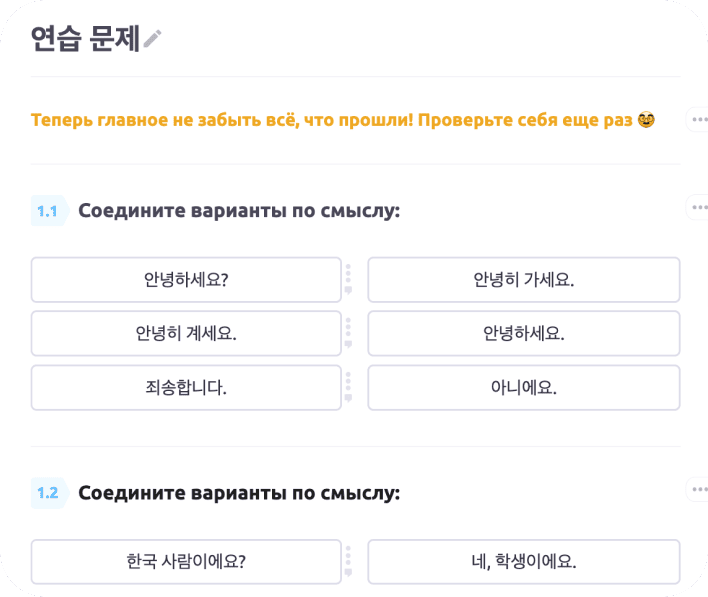This screenshot has height=597, width=708.
Task: Select the 죄송합니다. card
Action: 186,388
